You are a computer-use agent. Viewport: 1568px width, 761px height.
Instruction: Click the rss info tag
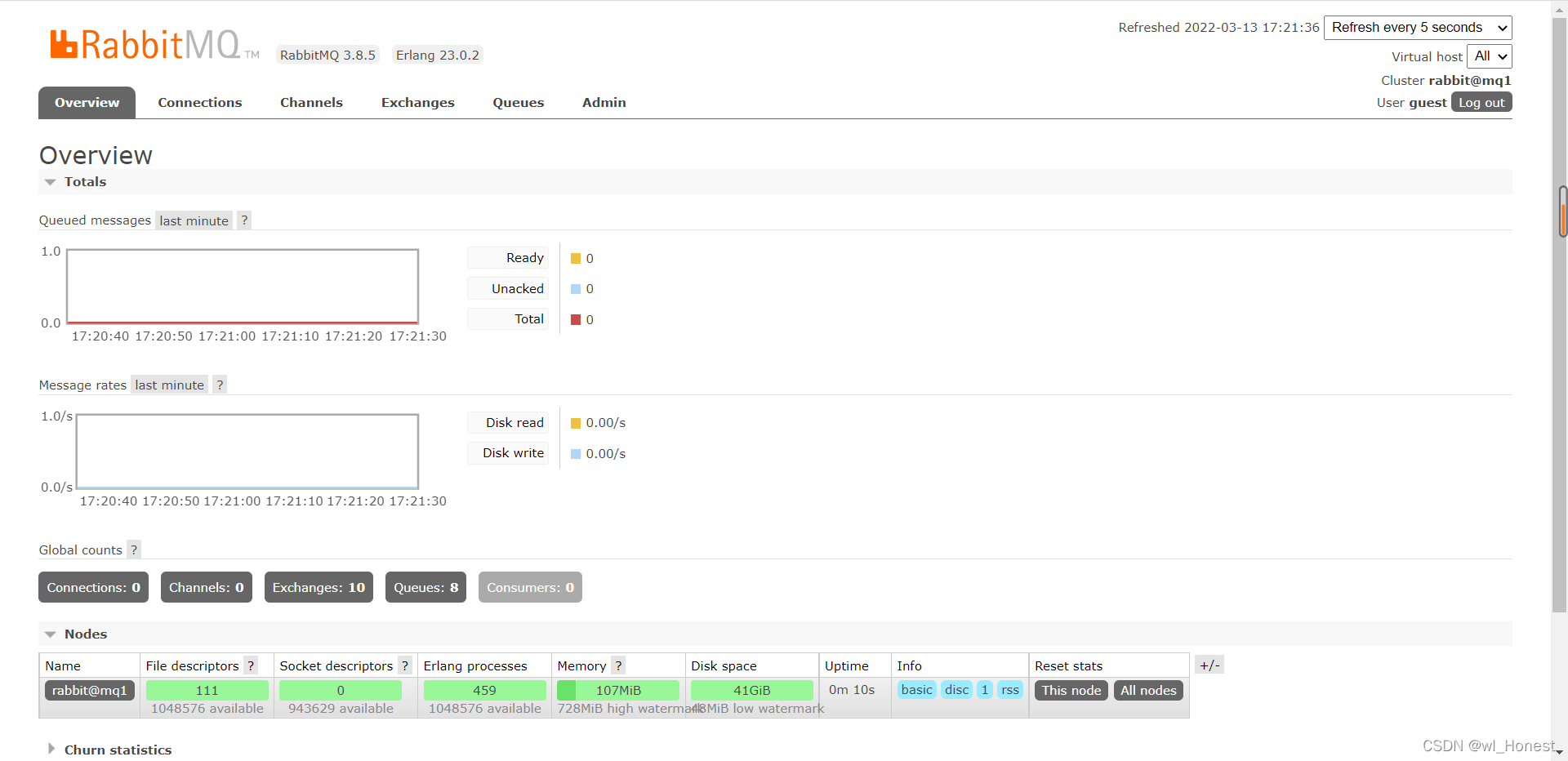pyautogui.click(x=1010, y=690)
